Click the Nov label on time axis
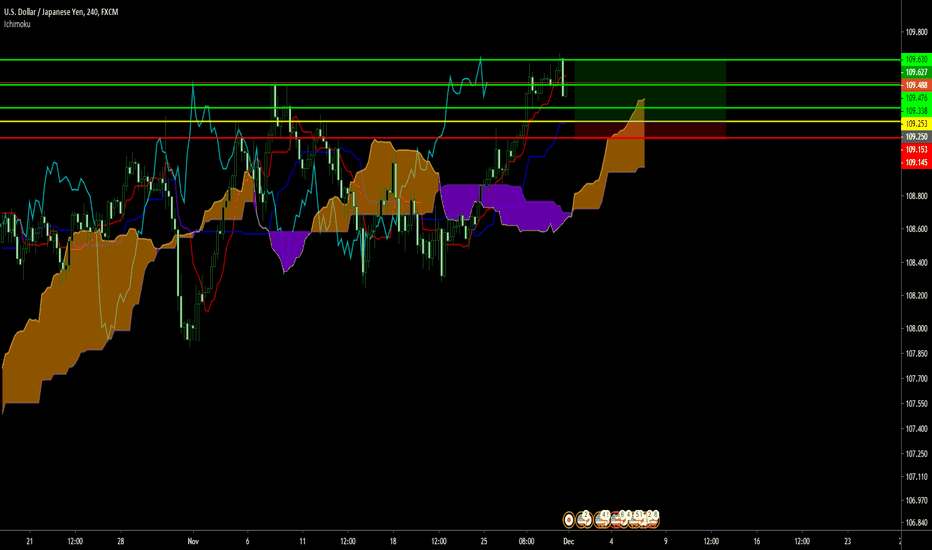 (x=193, y=541)
